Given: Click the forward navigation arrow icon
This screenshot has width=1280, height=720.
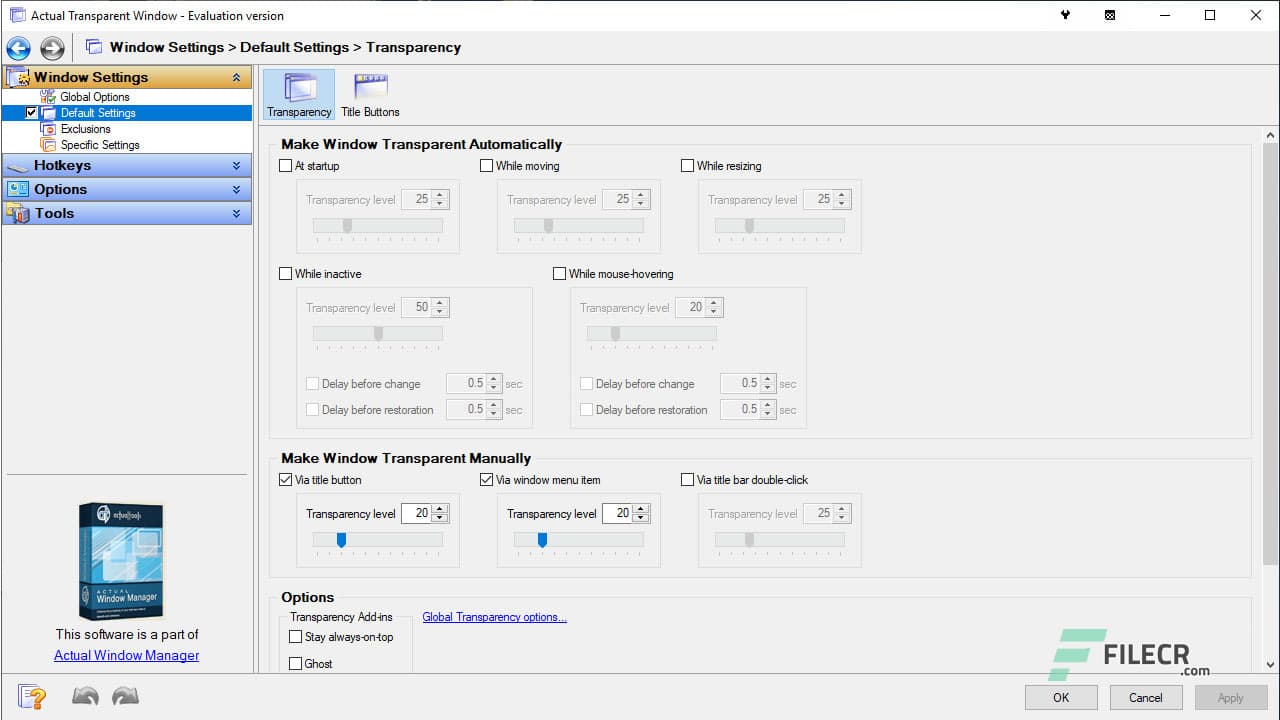Looking at the screenshot, I should 52,47.
